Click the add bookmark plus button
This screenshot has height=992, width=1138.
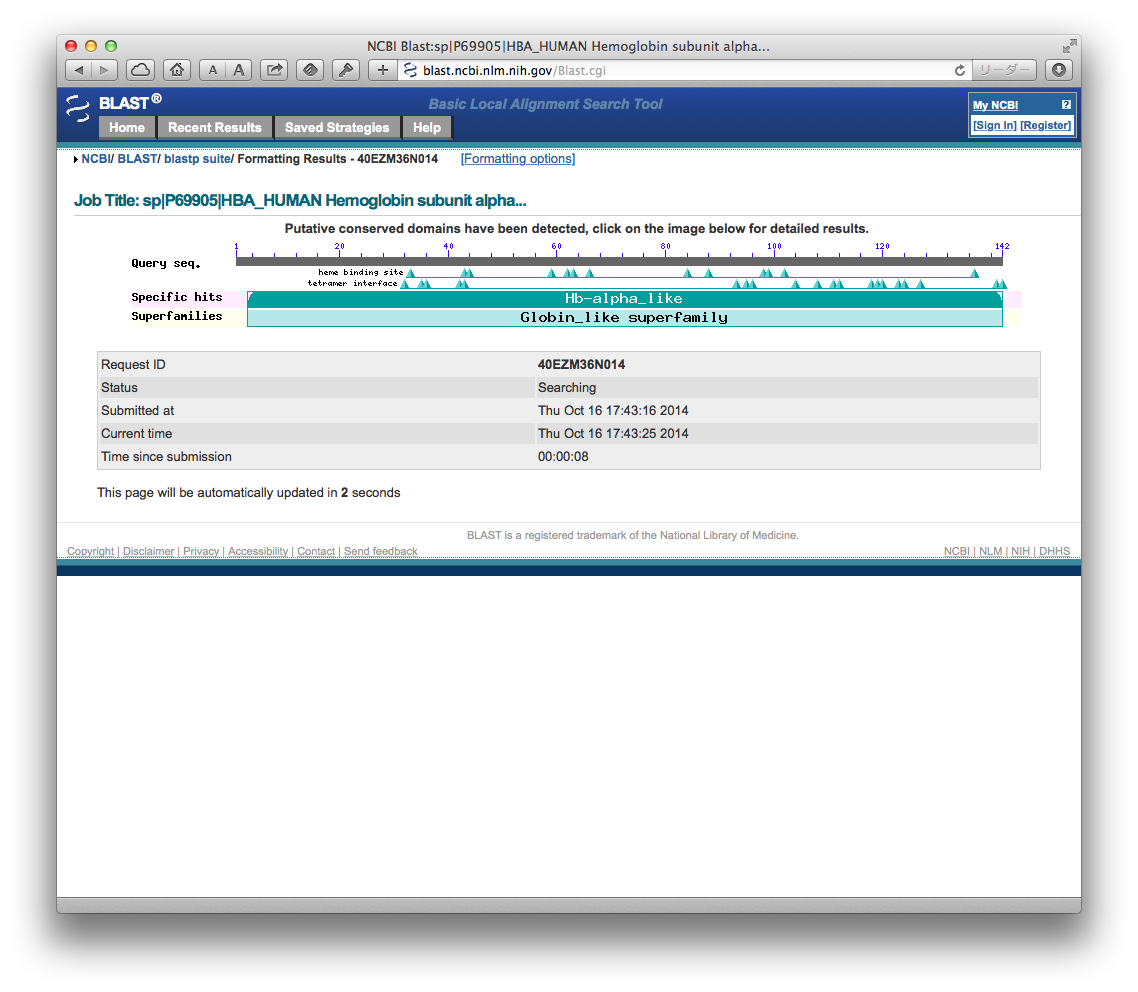[382, 70]
